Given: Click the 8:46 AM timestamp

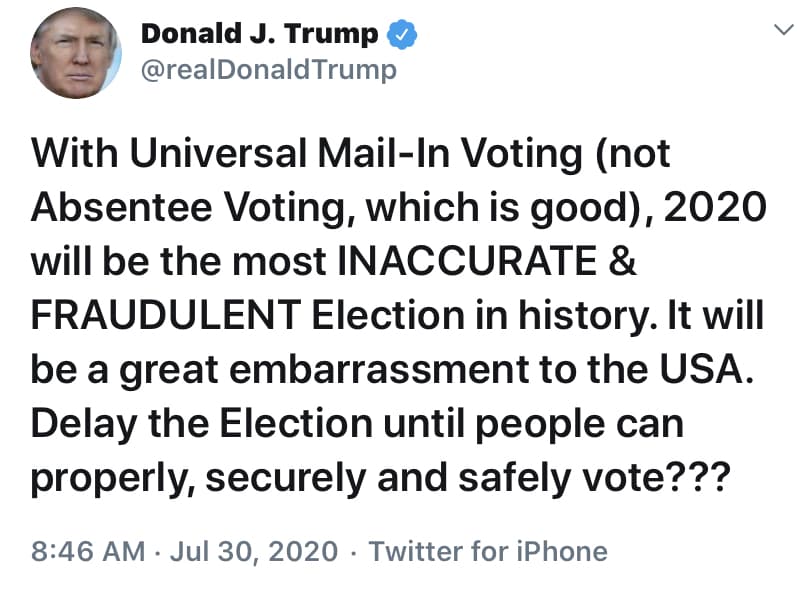Looking at the screenshot, I should (86, 551).
